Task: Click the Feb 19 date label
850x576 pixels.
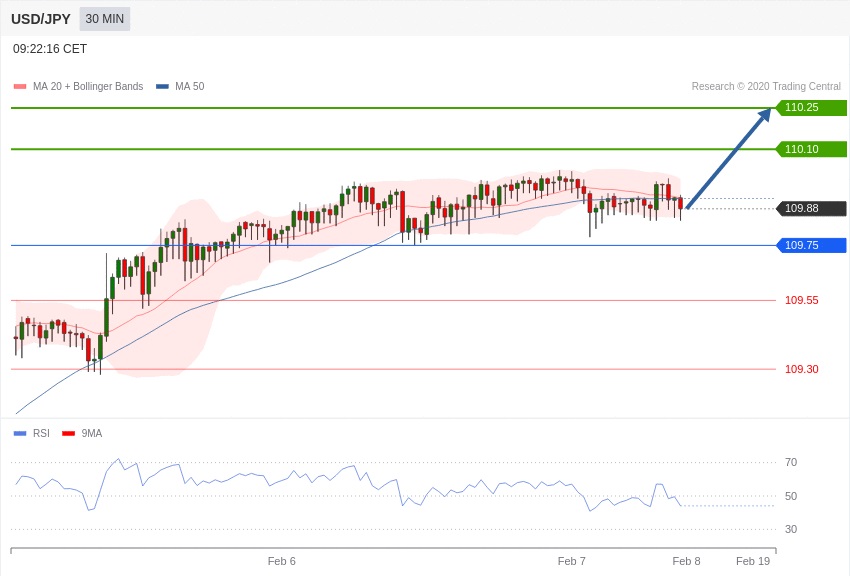Action: (753, 561)
